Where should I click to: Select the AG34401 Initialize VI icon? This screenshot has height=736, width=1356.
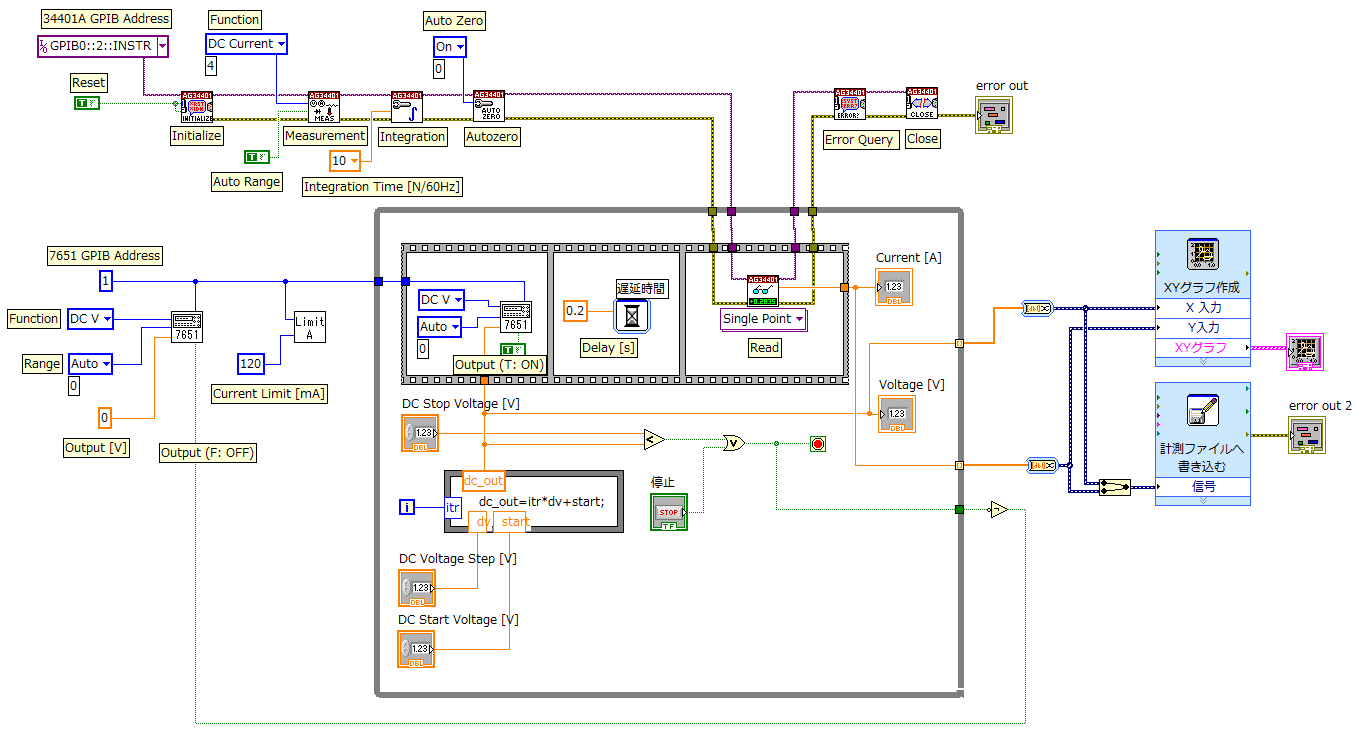[197, 107]
